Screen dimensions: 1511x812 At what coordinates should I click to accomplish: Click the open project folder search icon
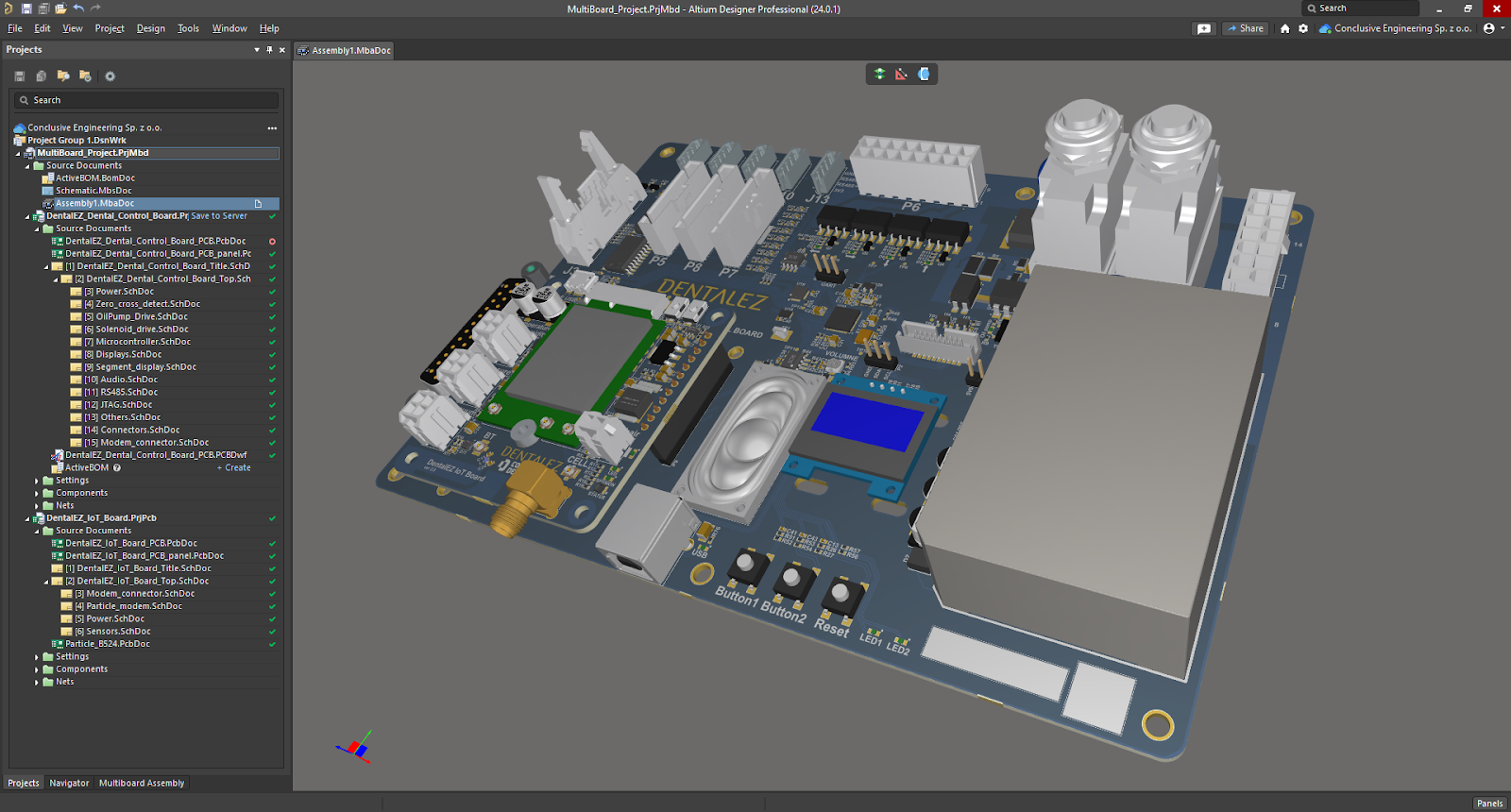click(x=63, y=76)
